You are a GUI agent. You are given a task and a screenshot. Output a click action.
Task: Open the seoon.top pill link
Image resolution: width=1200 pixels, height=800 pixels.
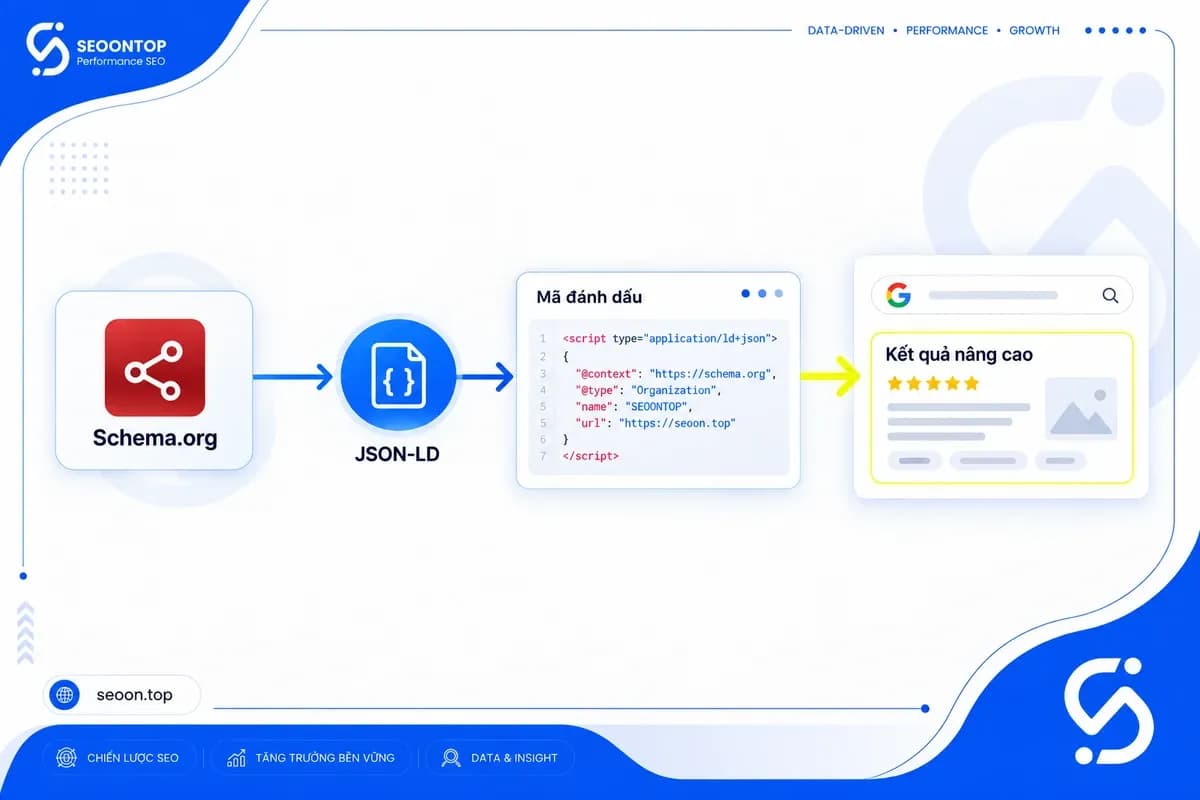tap(122, 695)
